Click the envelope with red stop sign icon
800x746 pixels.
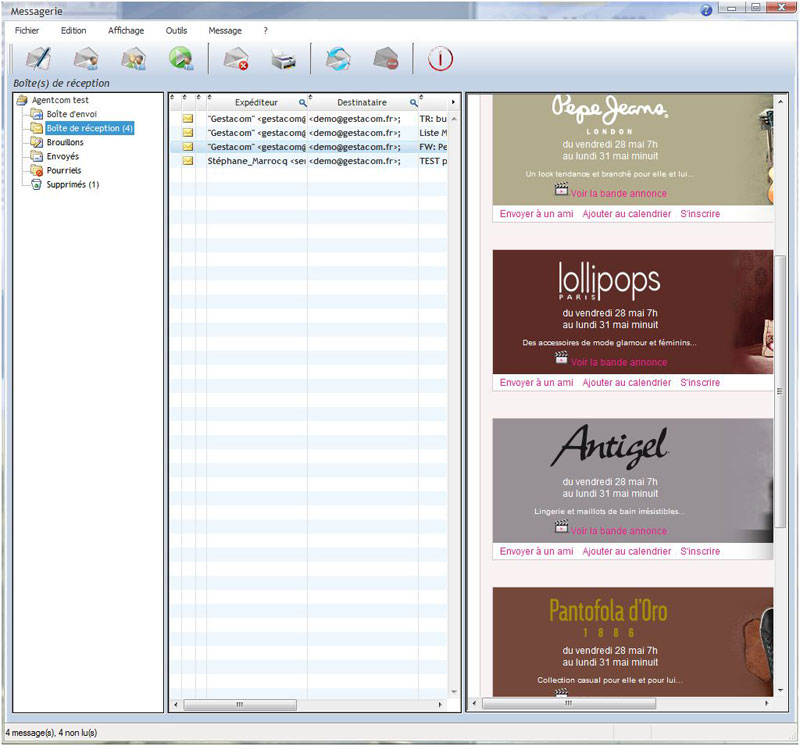tap(386, 58)
